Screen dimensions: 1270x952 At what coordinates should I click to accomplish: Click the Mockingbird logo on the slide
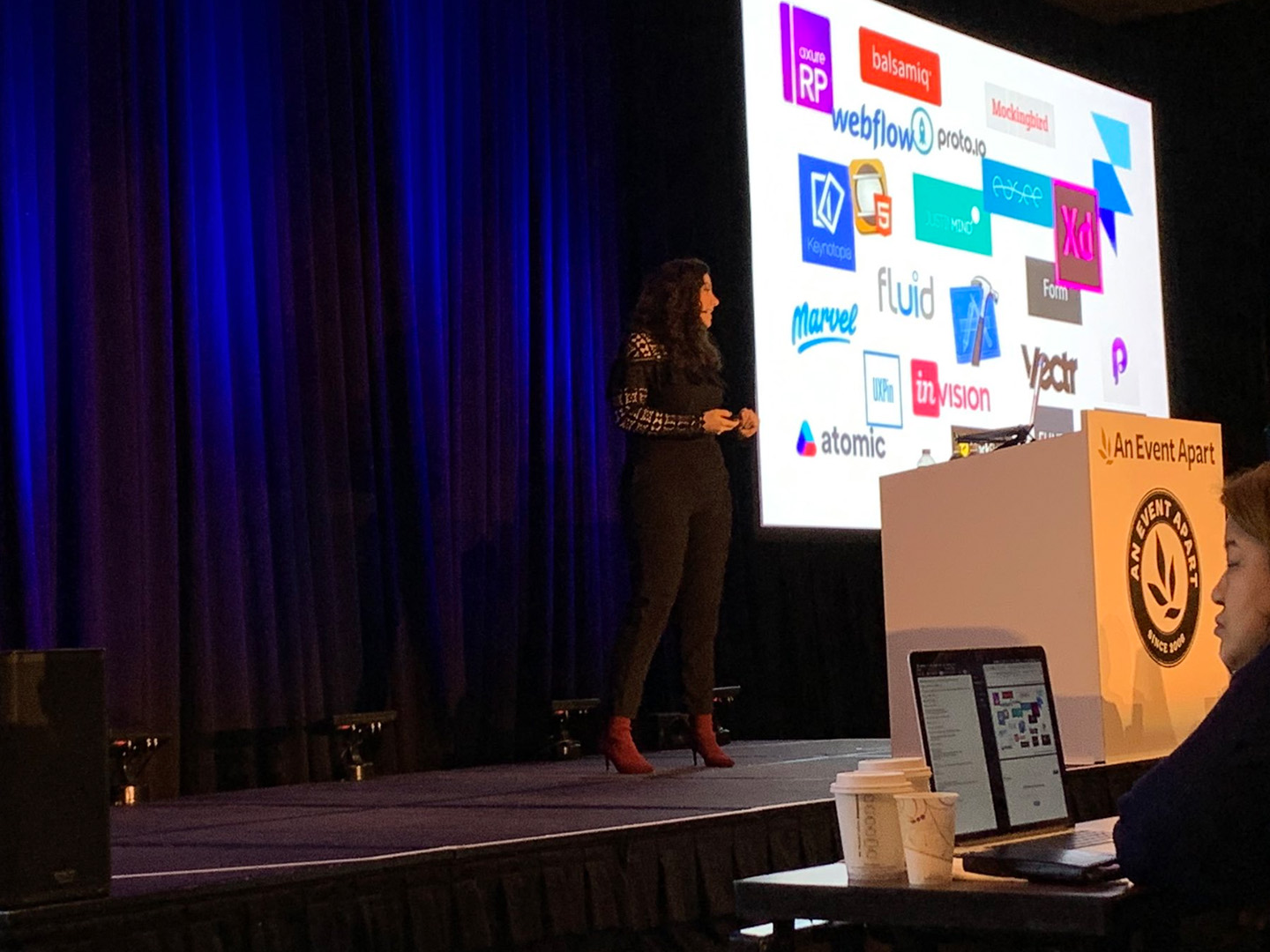[x=1020, y=115]
